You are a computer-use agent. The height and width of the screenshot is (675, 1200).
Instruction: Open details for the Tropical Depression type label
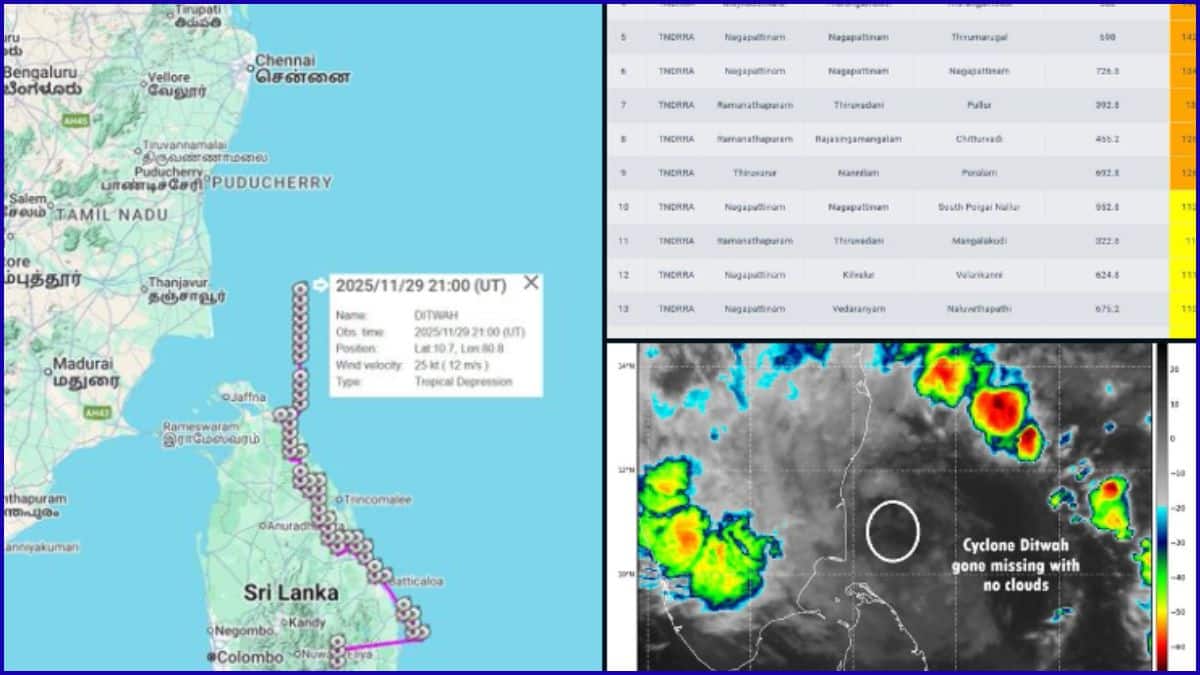[x=464, y=381]
